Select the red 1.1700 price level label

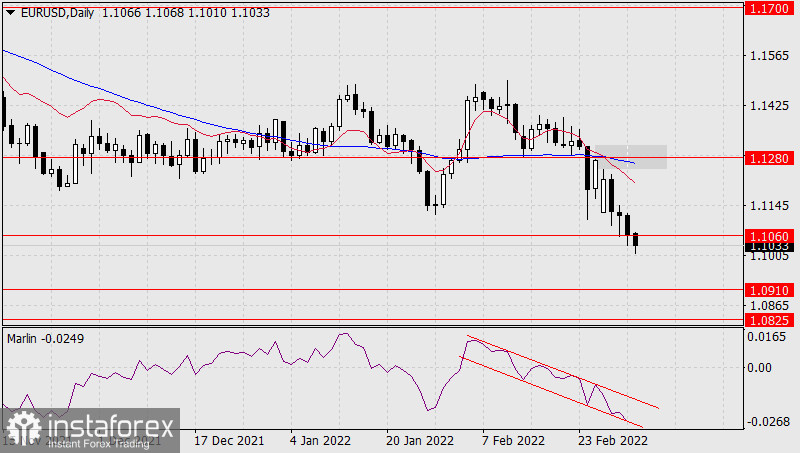tap(769, 9)
